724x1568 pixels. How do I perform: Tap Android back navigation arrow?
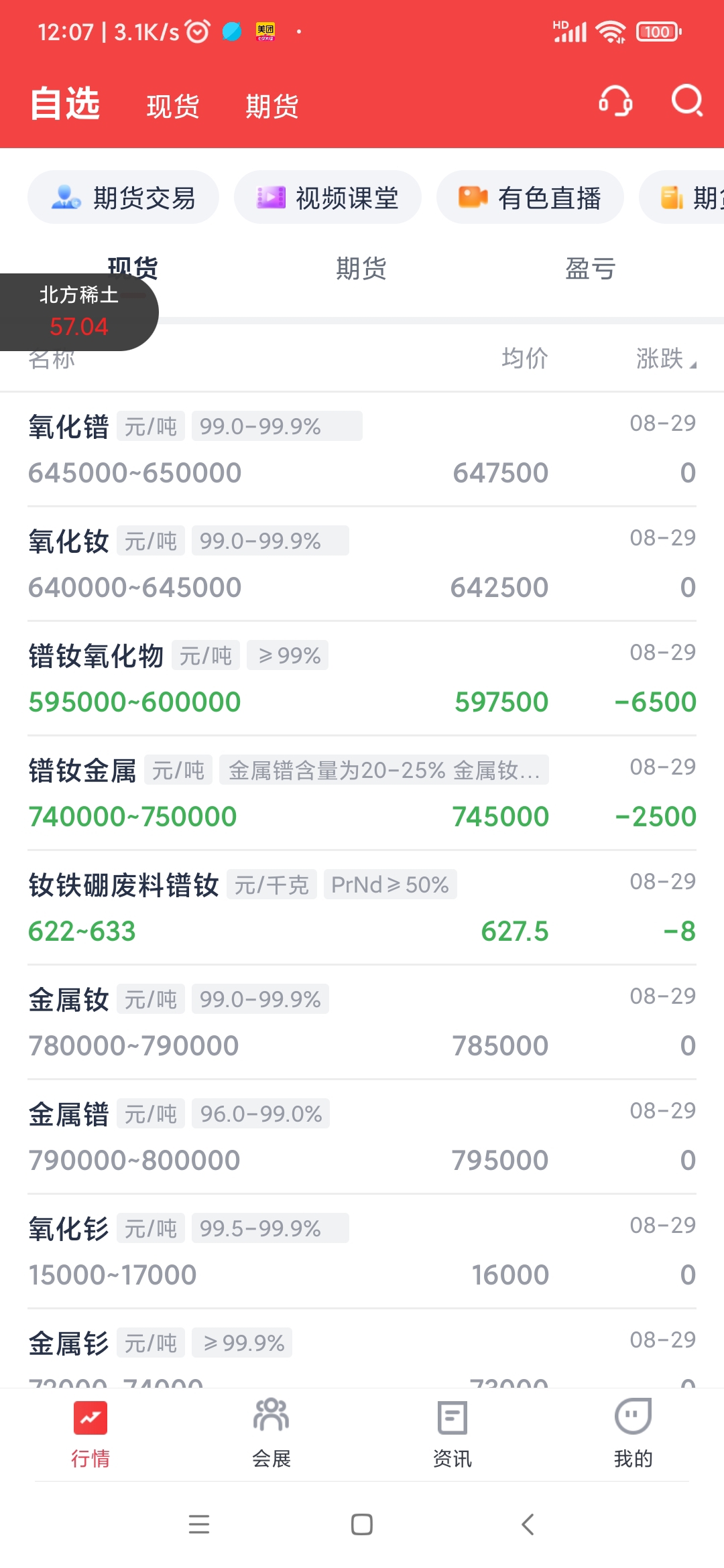pyautogui.click(x=528, y=1524)
